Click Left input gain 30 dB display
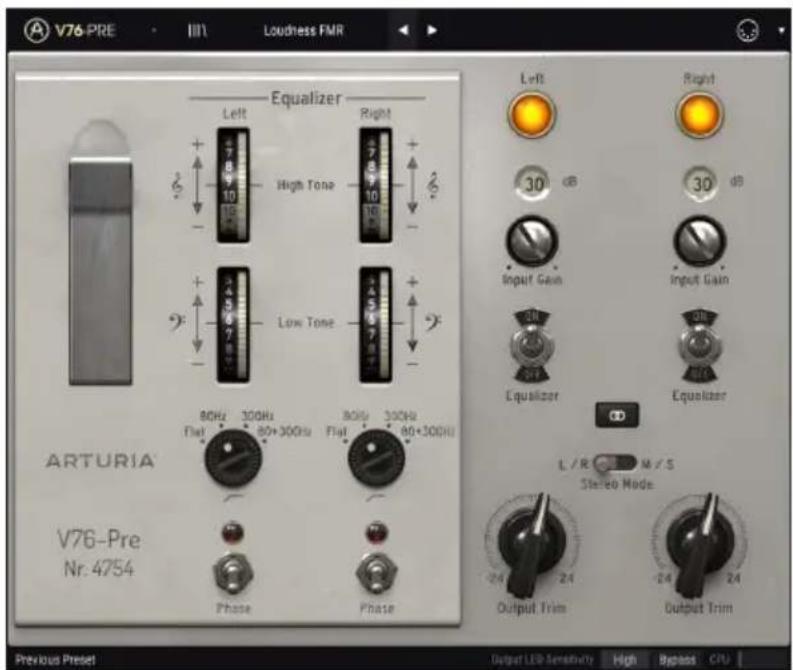 (x=534, y=183)
